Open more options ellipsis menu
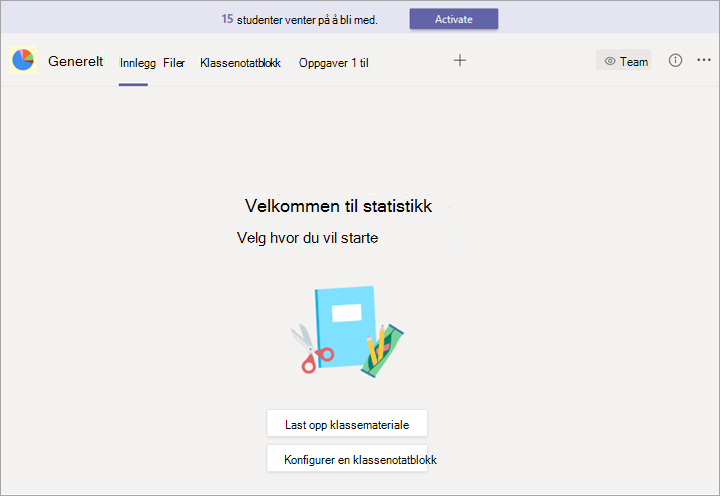 [703, 60]
